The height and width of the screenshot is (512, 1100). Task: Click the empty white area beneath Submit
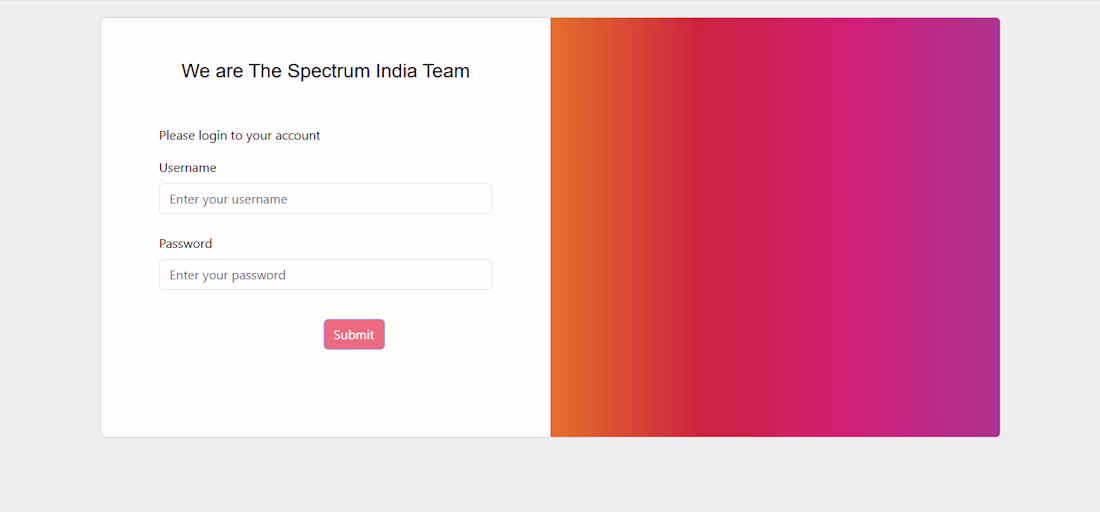(326, 393)
